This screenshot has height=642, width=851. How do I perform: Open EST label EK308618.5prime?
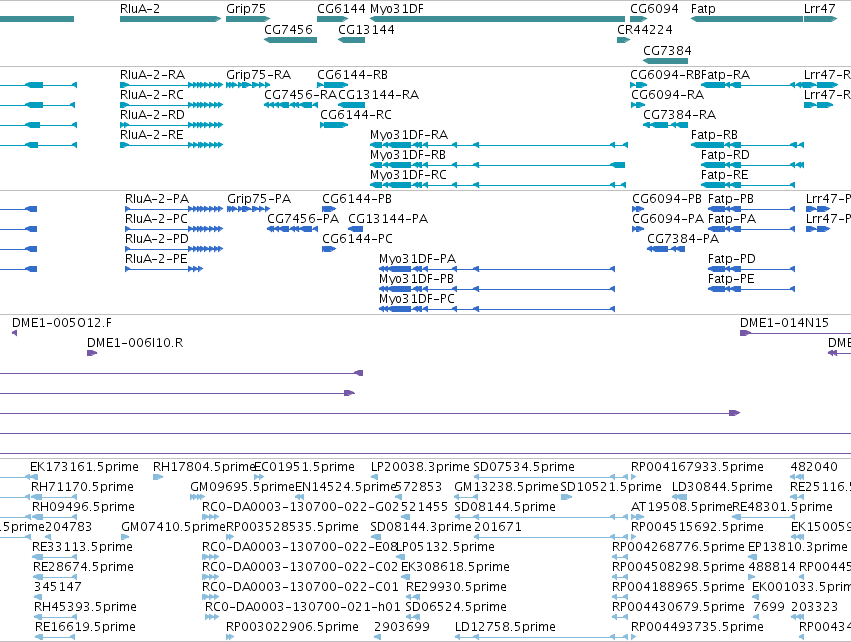click(x=455, y=567)
